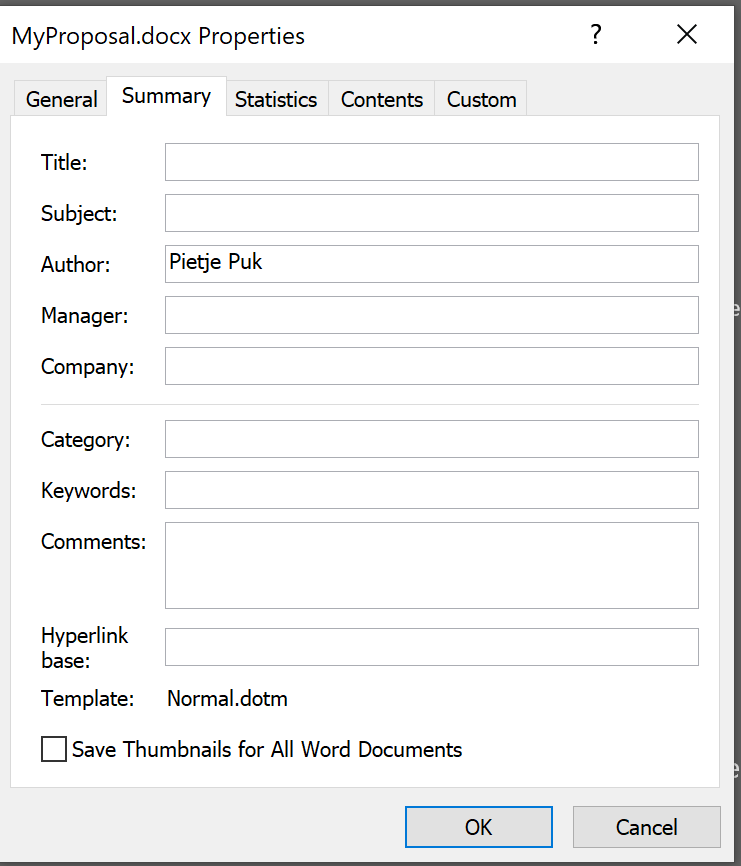Click inside the Keywords field
This screenshot has width=741, height=866.
pyautogui.click(x=430, y=490)
